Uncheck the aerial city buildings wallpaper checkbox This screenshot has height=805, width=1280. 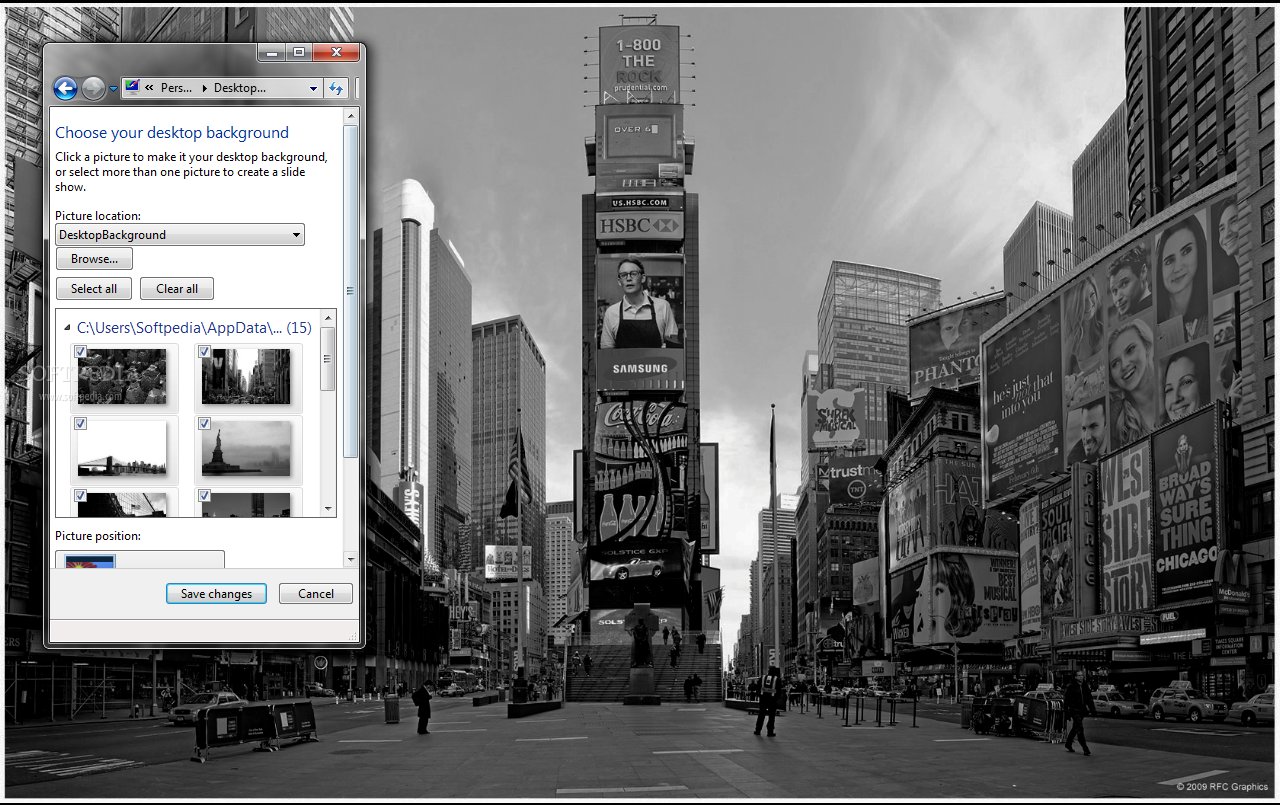point(80,351)
